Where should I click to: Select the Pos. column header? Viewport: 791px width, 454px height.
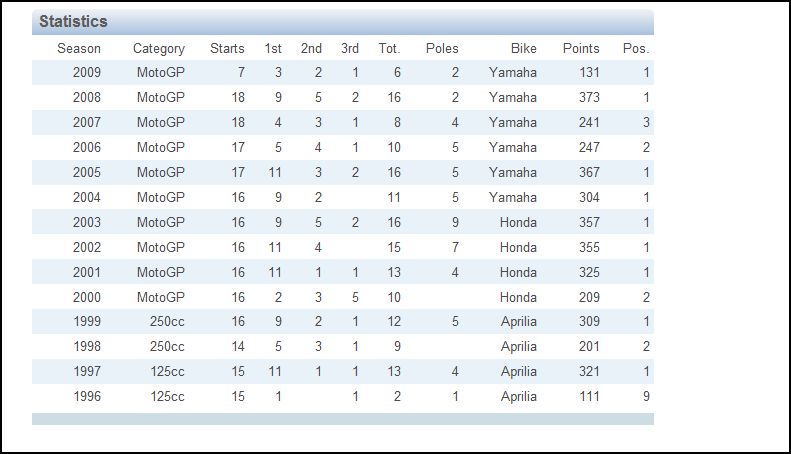636,48
